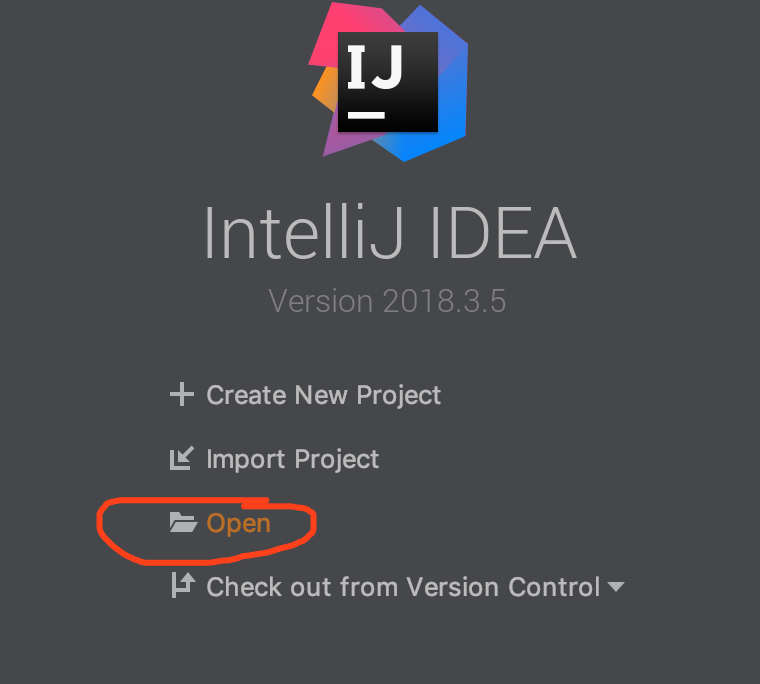Click the orange Open label
The height and width of the screenshot is (684, 760).
click(238, 524)
